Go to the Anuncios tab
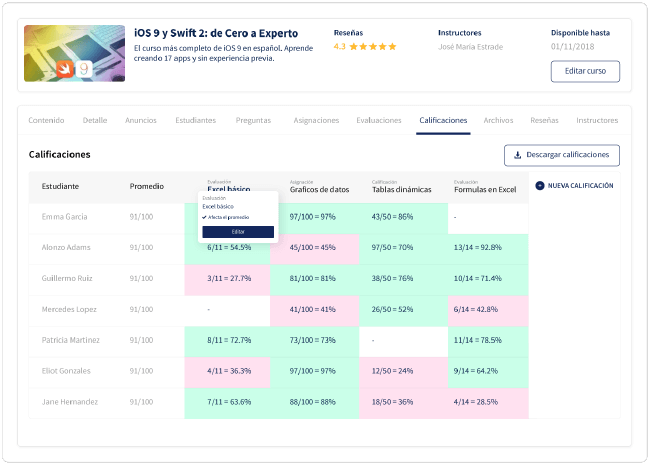Viewport: 650px width, 464px height. [141, 120]
